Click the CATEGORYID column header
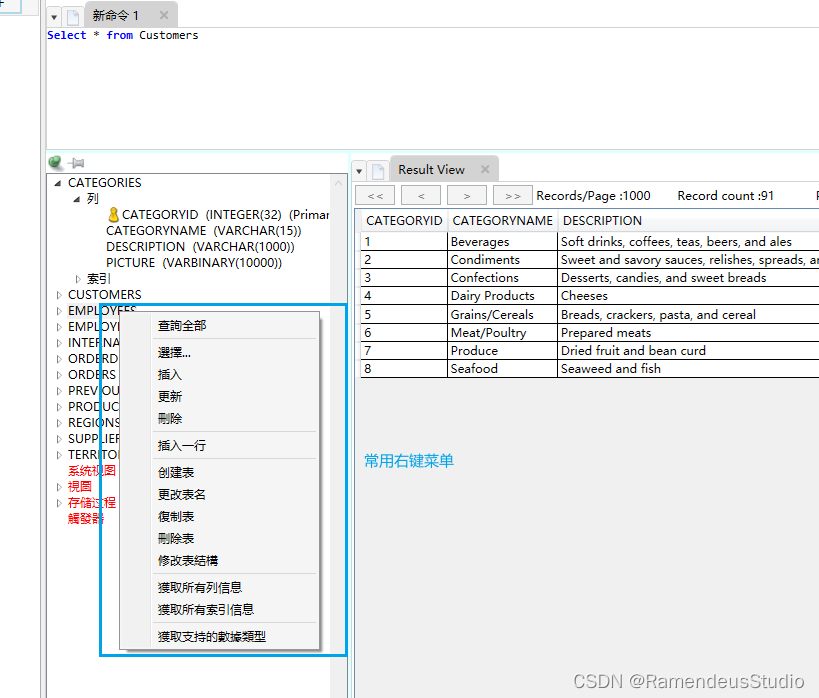Screen dimensions: 819x698 tap(404, 221)
